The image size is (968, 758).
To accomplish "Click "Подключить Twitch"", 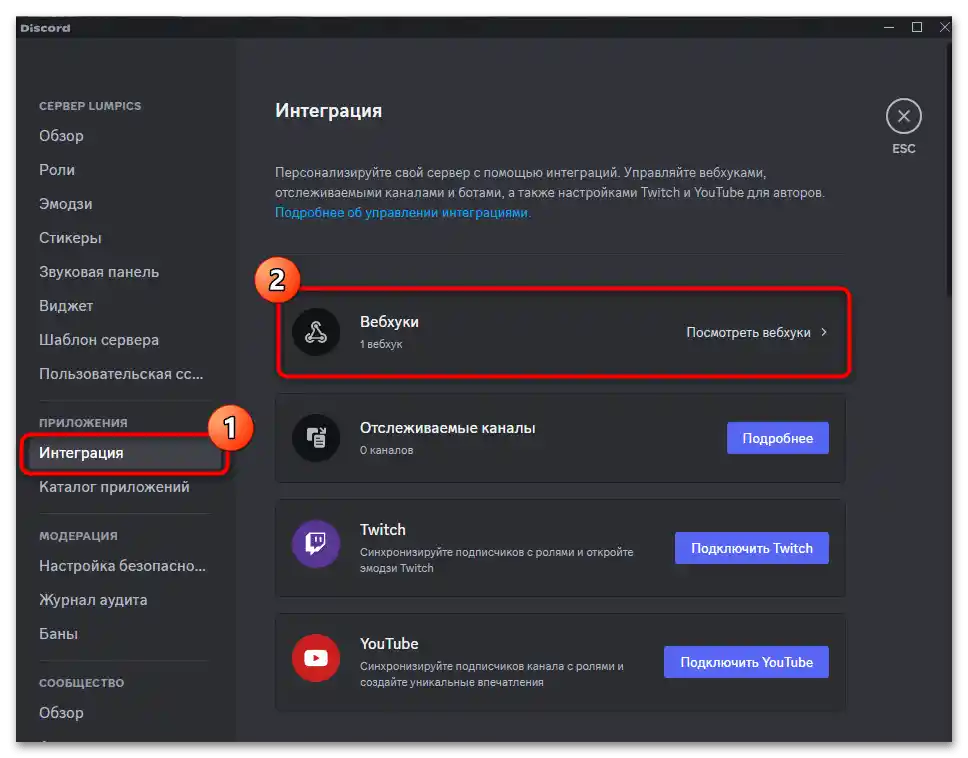I will 751,547.
